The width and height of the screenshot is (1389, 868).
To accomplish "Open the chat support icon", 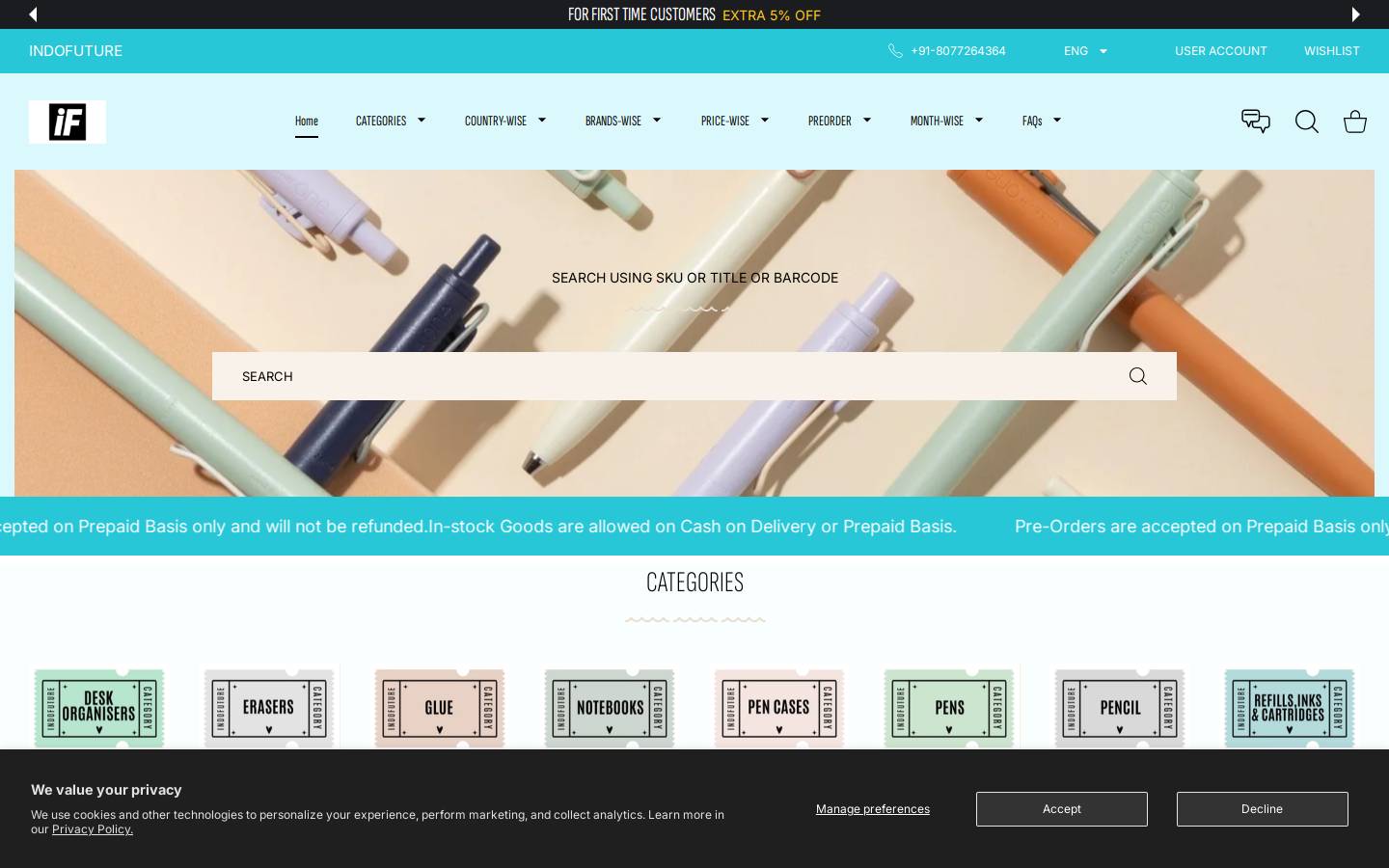I will tap(1255, 122).
